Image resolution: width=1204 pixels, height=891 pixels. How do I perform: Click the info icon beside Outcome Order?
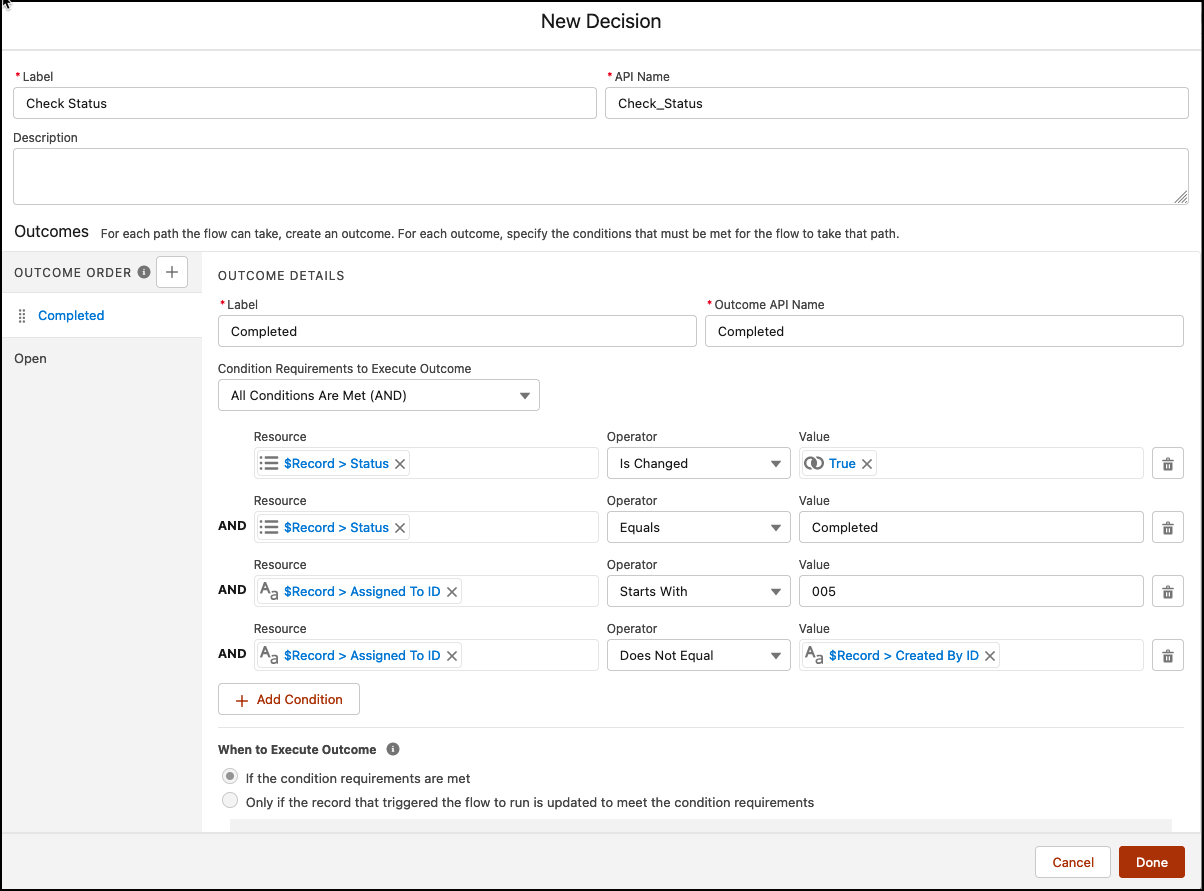coord(142,272)
